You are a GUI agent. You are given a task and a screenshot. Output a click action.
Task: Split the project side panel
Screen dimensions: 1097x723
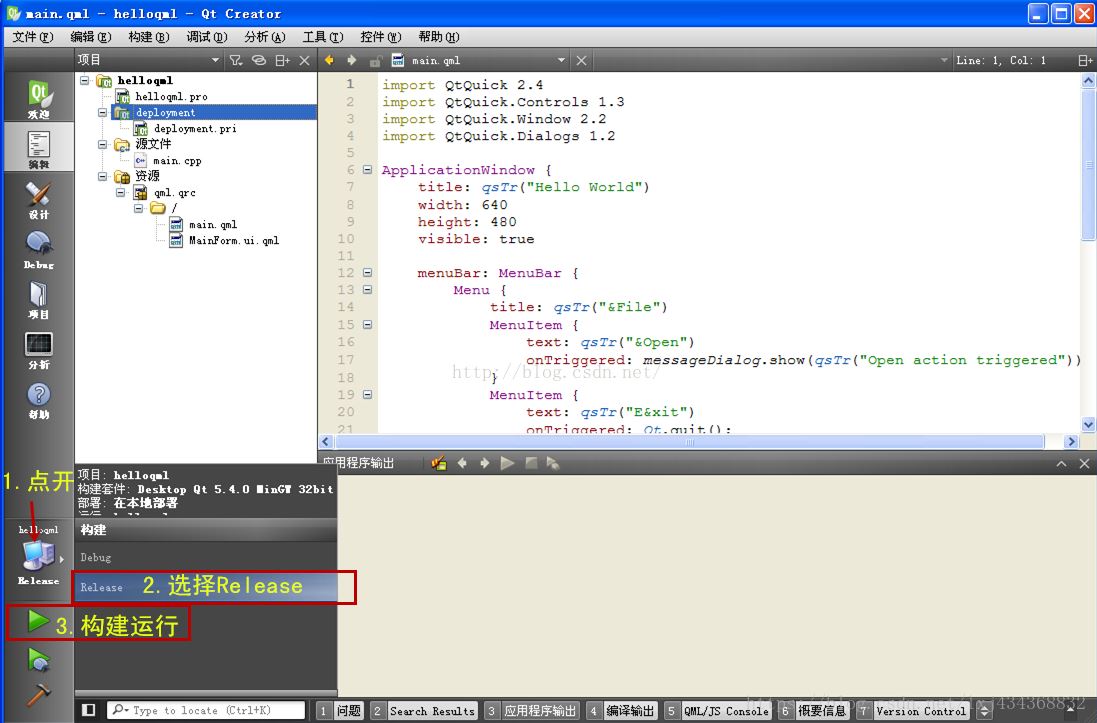(x=282, y=60)
